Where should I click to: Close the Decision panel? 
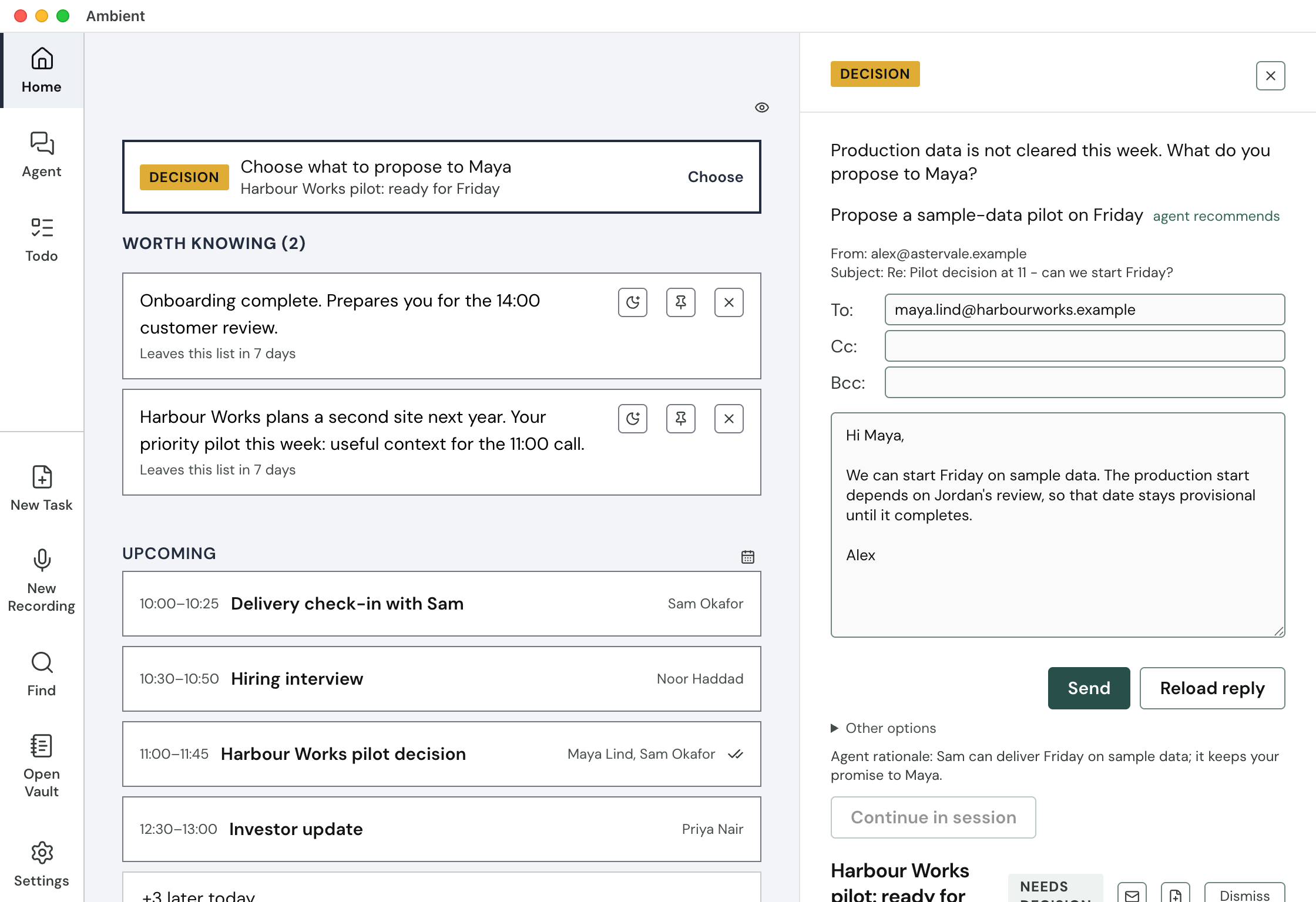tap(1270, 76)
